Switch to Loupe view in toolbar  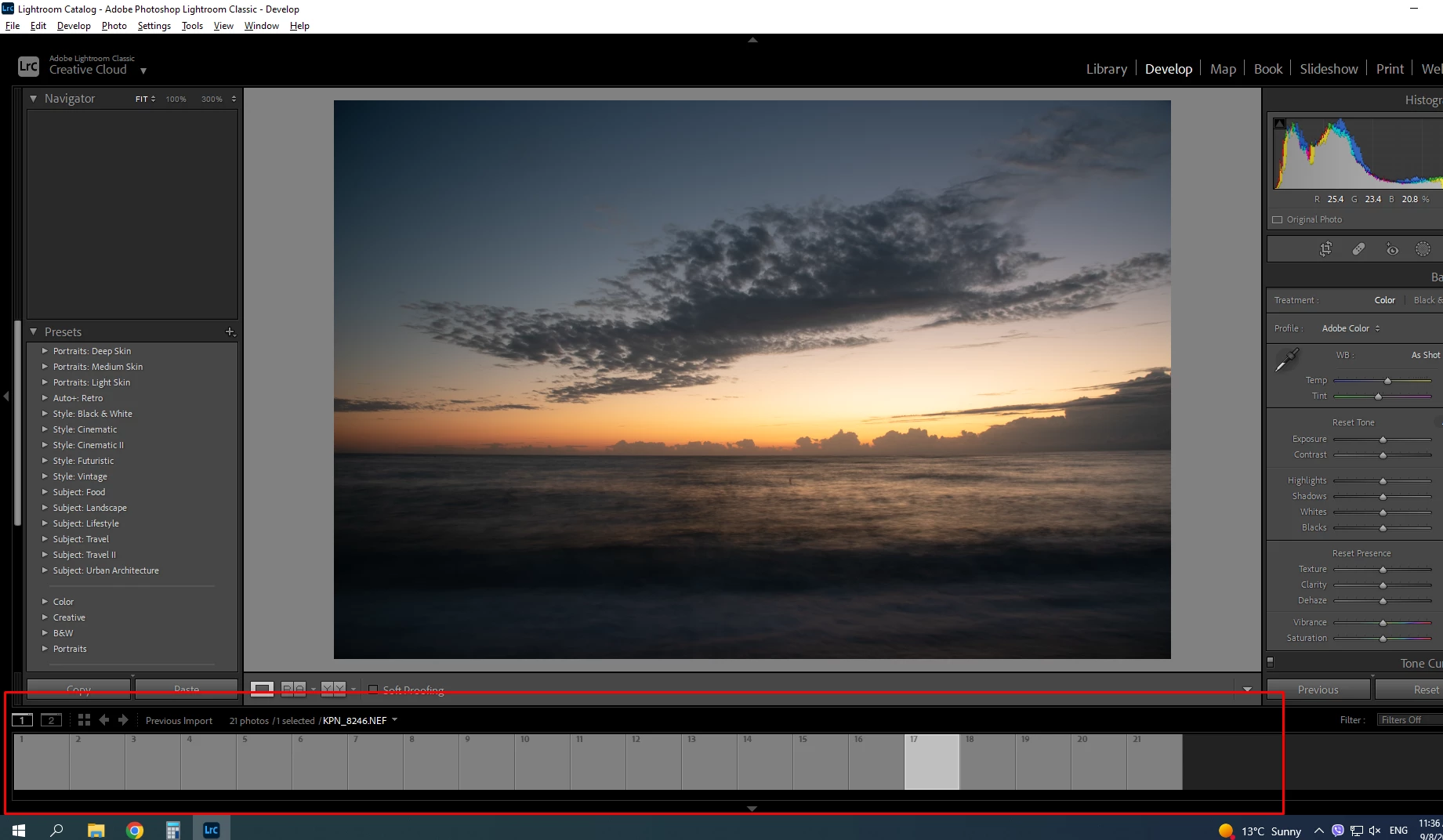tap(262, 690)
